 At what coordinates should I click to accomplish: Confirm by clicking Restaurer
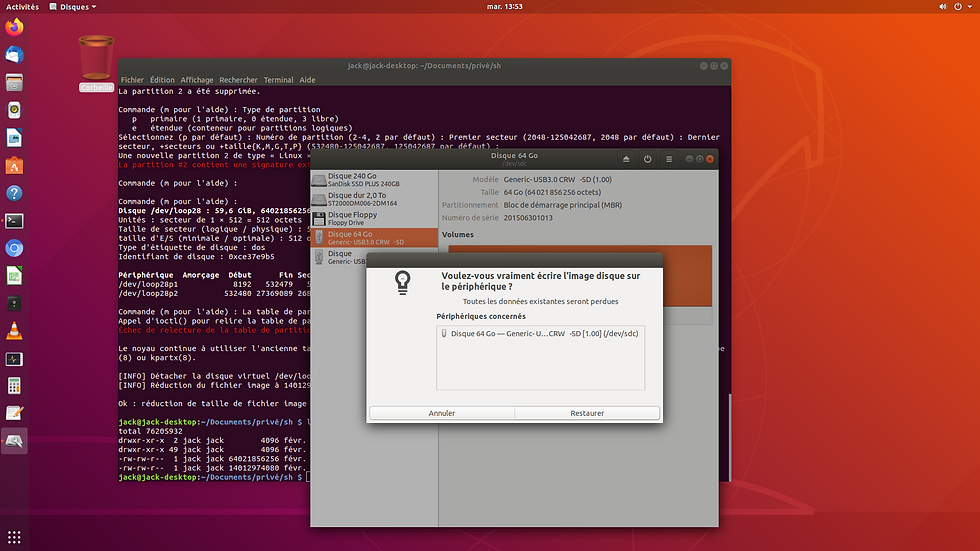pos(587,414)
